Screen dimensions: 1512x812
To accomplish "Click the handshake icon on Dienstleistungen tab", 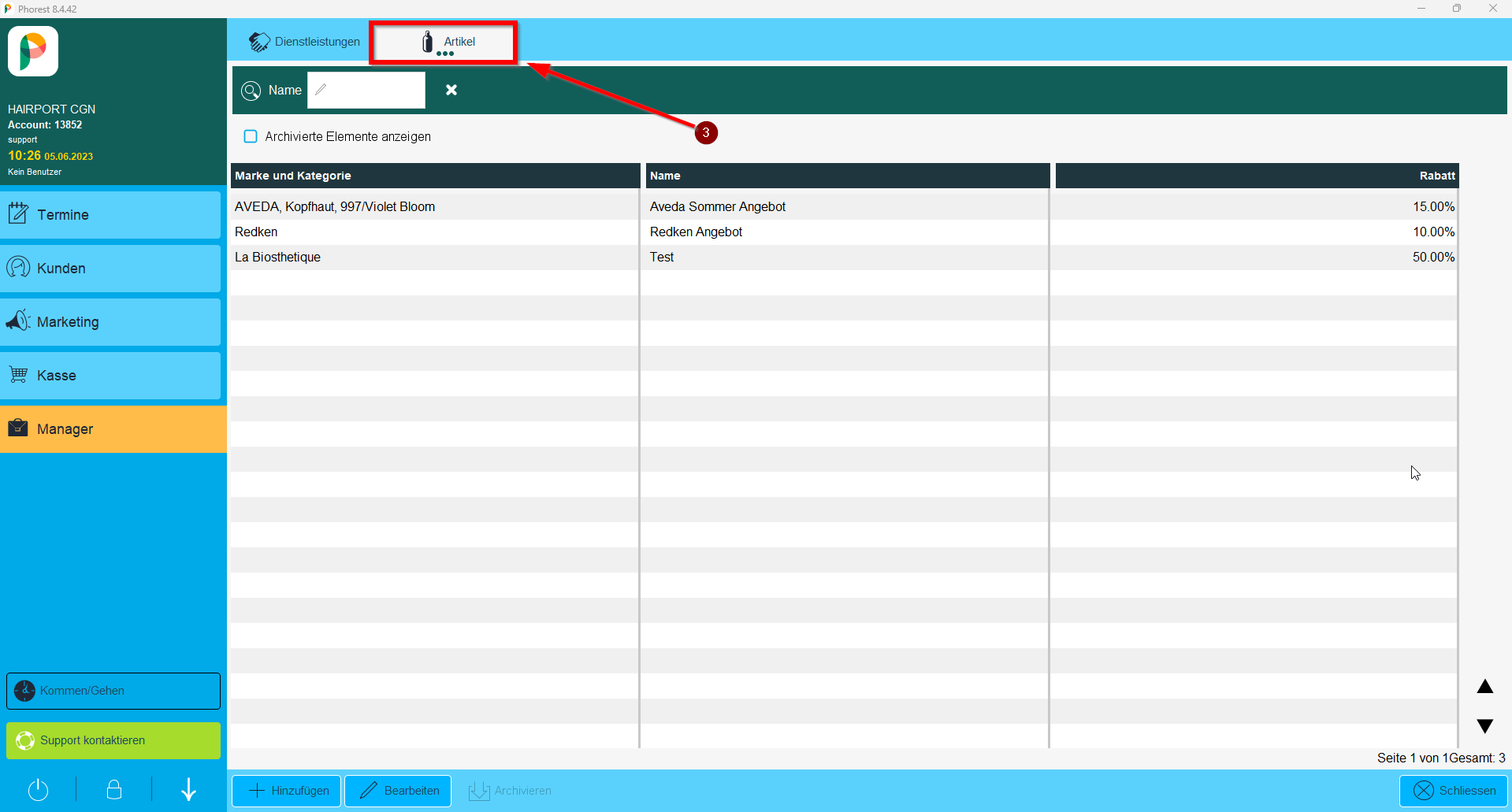I will [x=259, y=42].
